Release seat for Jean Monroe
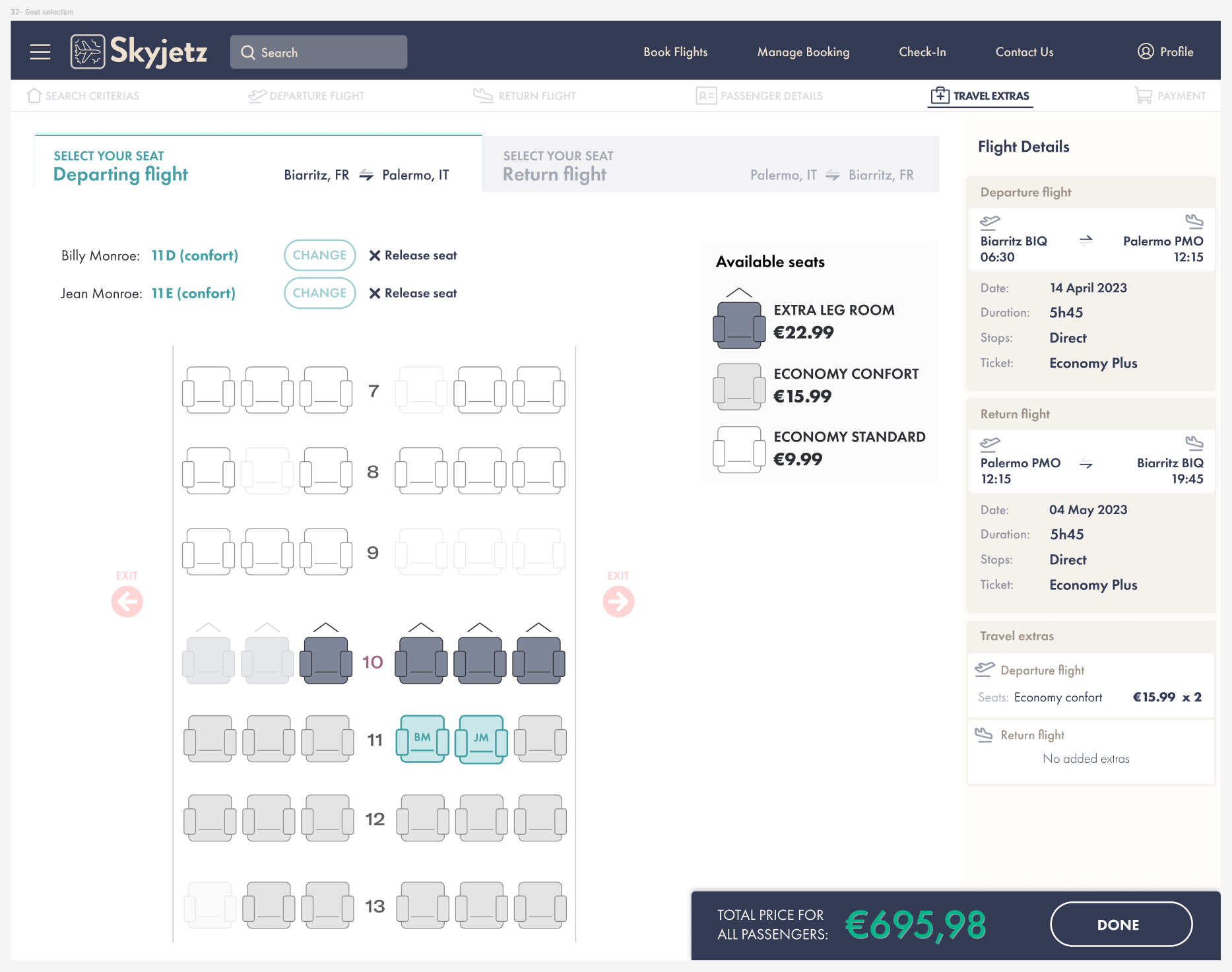Image resolution: width=1232 pixels, height=972 pixels. click(x=412, y=293)
